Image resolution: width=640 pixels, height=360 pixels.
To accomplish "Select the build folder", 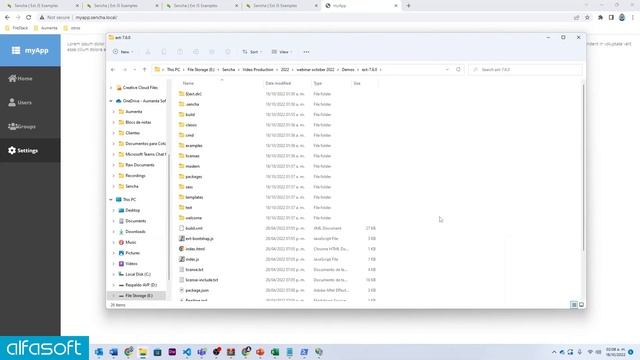I will coord(190,115).
